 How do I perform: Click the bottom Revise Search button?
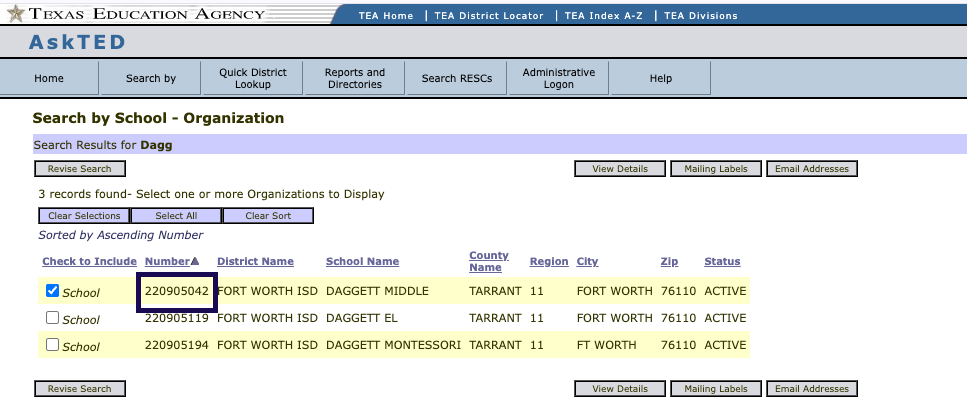(x=80, y=389)
